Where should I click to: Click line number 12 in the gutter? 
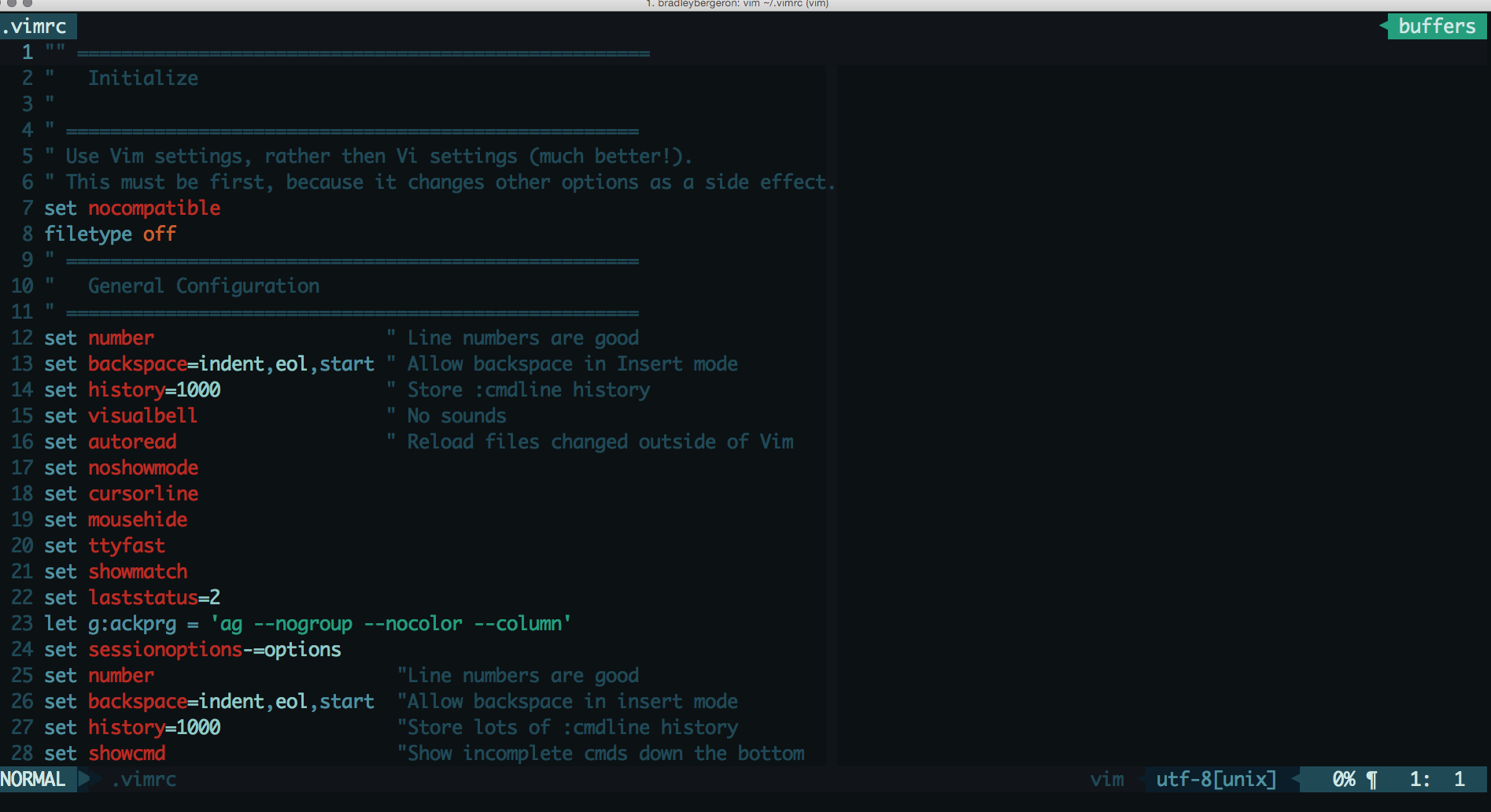coord(21,338)
